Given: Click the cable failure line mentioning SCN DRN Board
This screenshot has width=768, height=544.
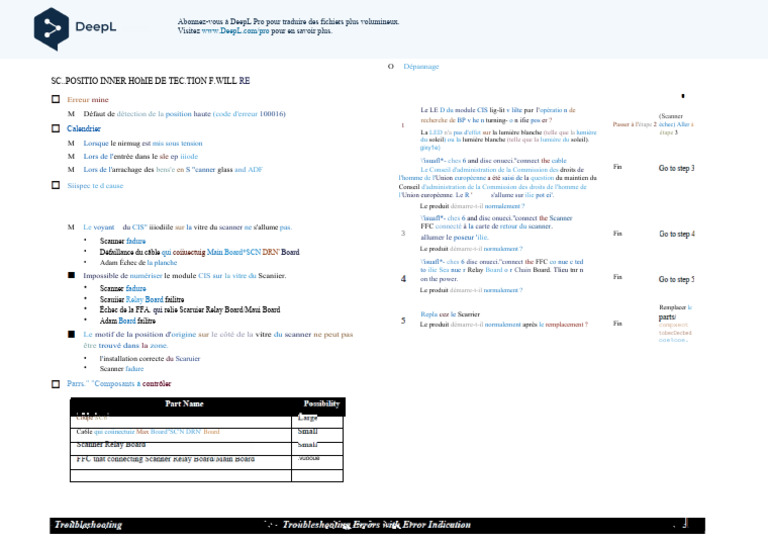Looking at the screenshot, I should [x=199, y=252].
